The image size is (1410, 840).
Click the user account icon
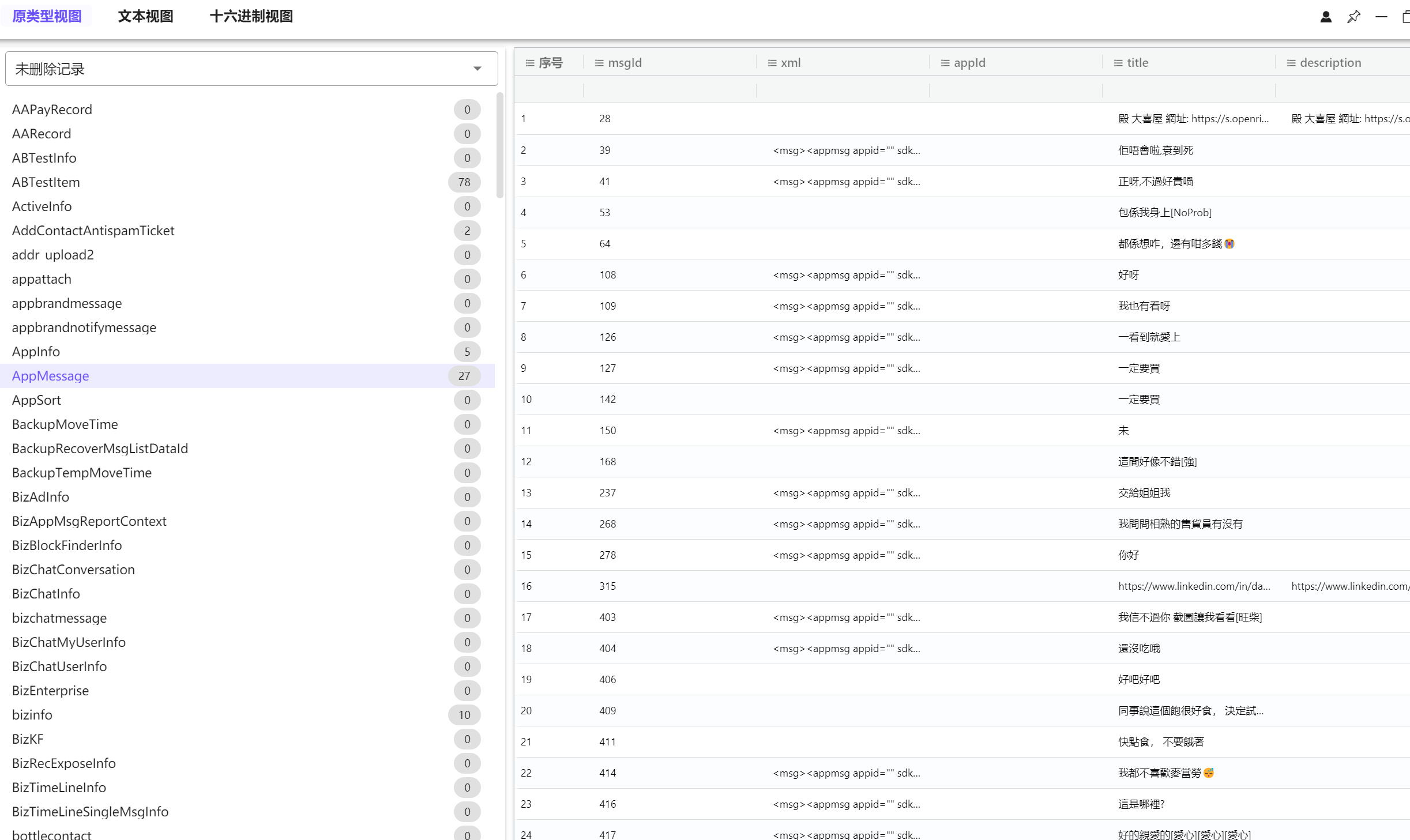tap(1326, 17)
